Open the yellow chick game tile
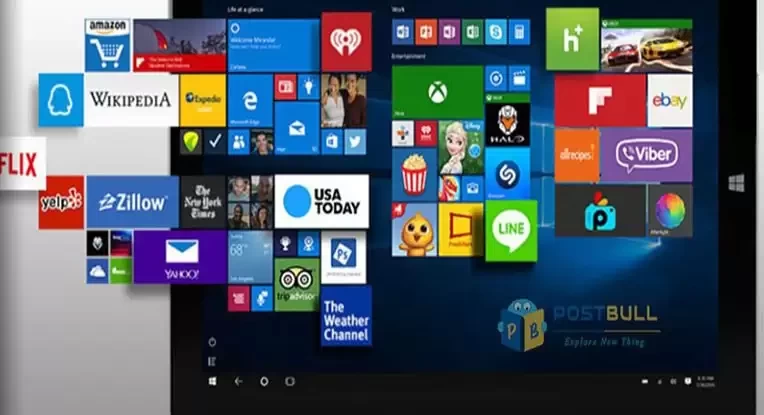 (x=414, y=230)
